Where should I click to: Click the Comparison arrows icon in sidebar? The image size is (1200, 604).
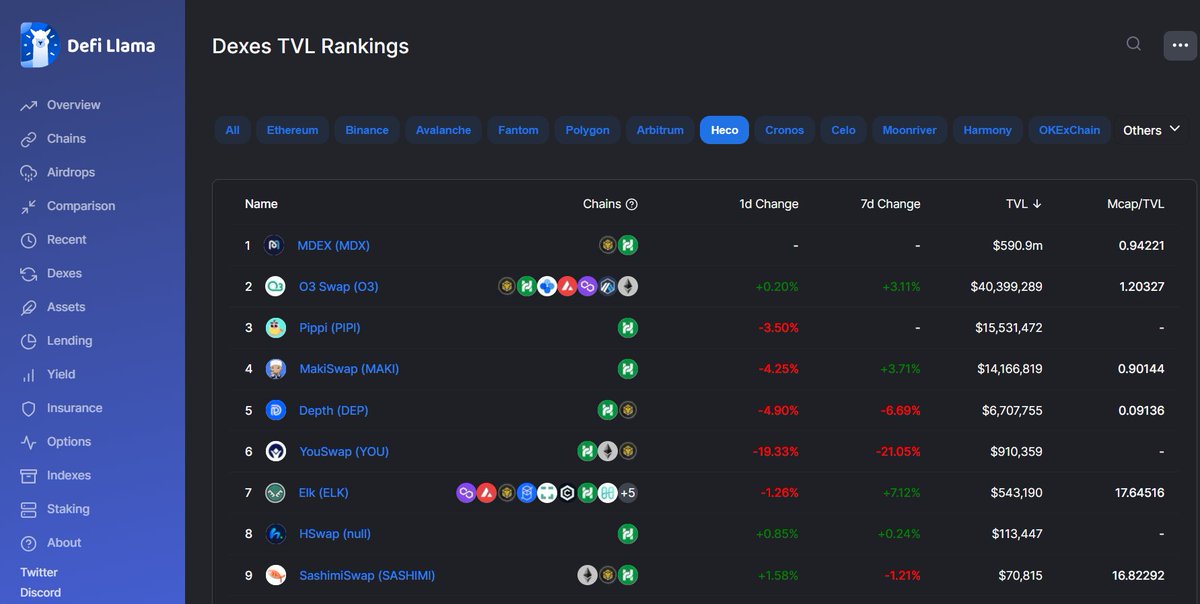click(x=29, y=206)
